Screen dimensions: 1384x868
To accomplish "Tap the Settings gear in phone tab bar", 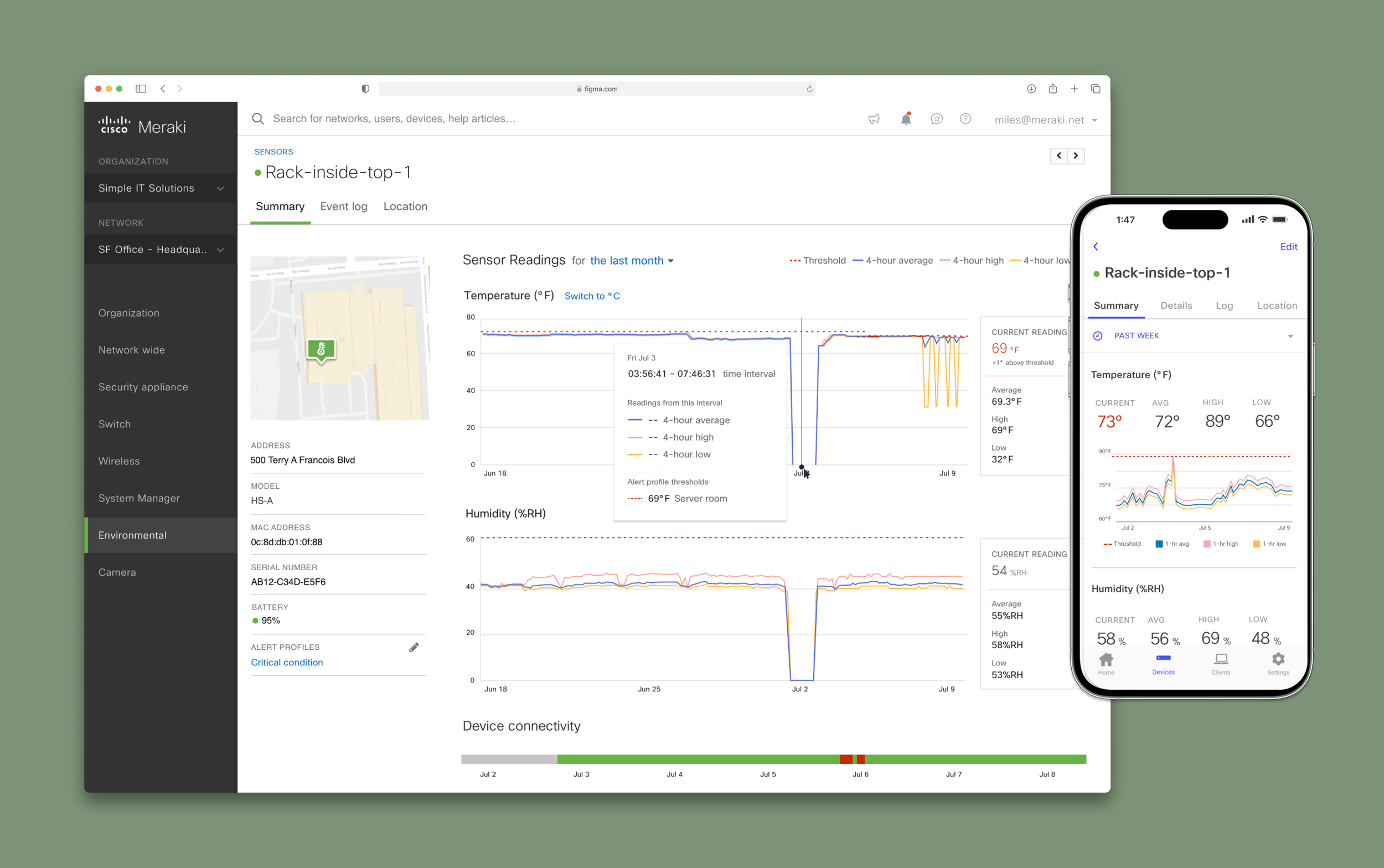I will coord(1278,664).
